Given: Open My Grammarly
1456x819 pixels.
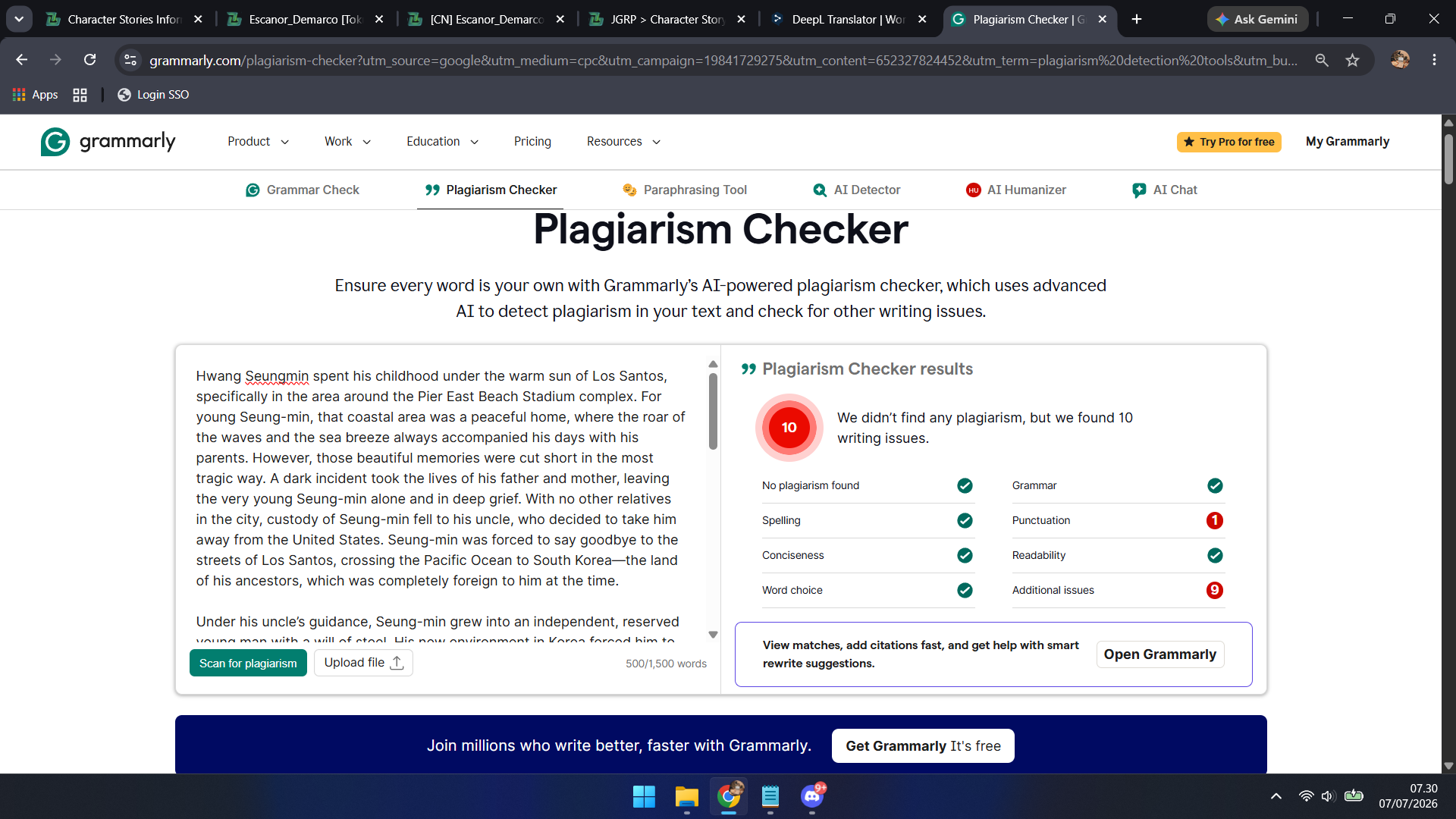Looking at the screenshot, I should pos(1347,142).
